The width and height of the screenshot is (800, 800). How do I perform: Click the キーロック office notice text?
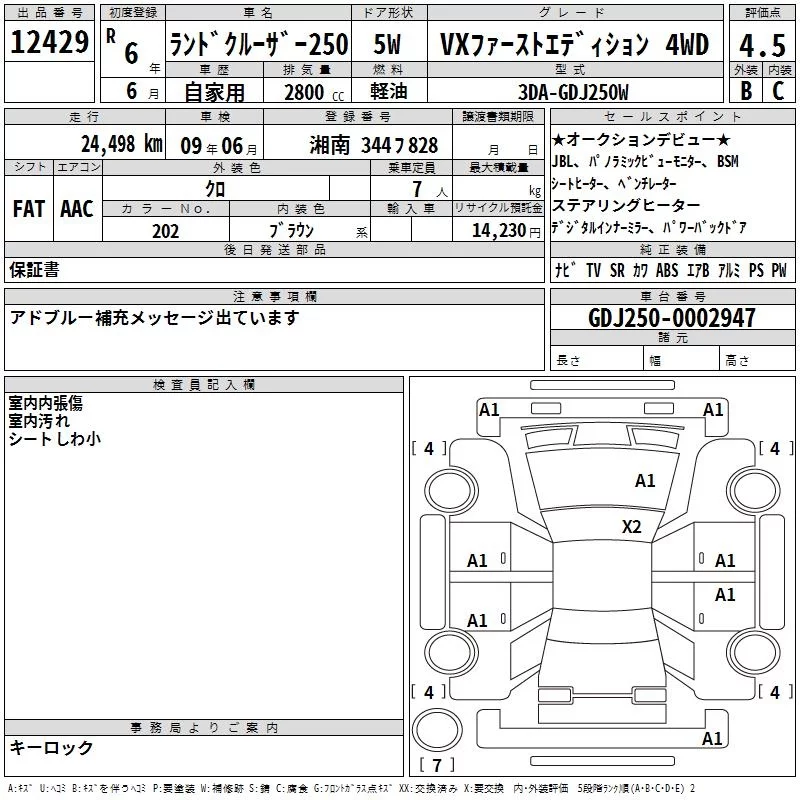click(51, 748)
